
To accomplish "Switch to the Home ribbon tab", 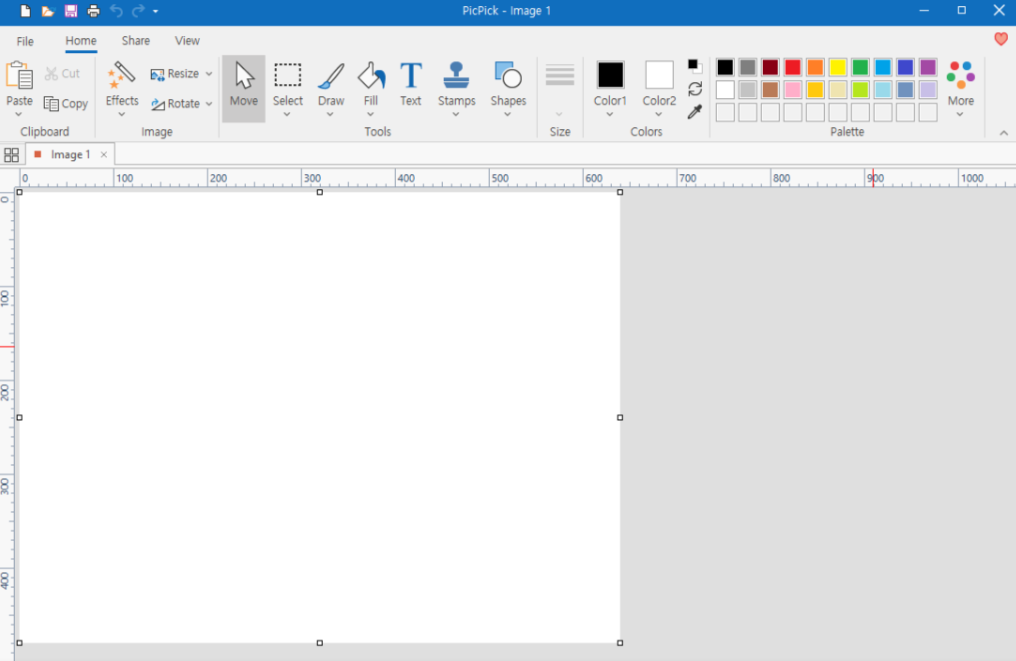I will (81, 41).
